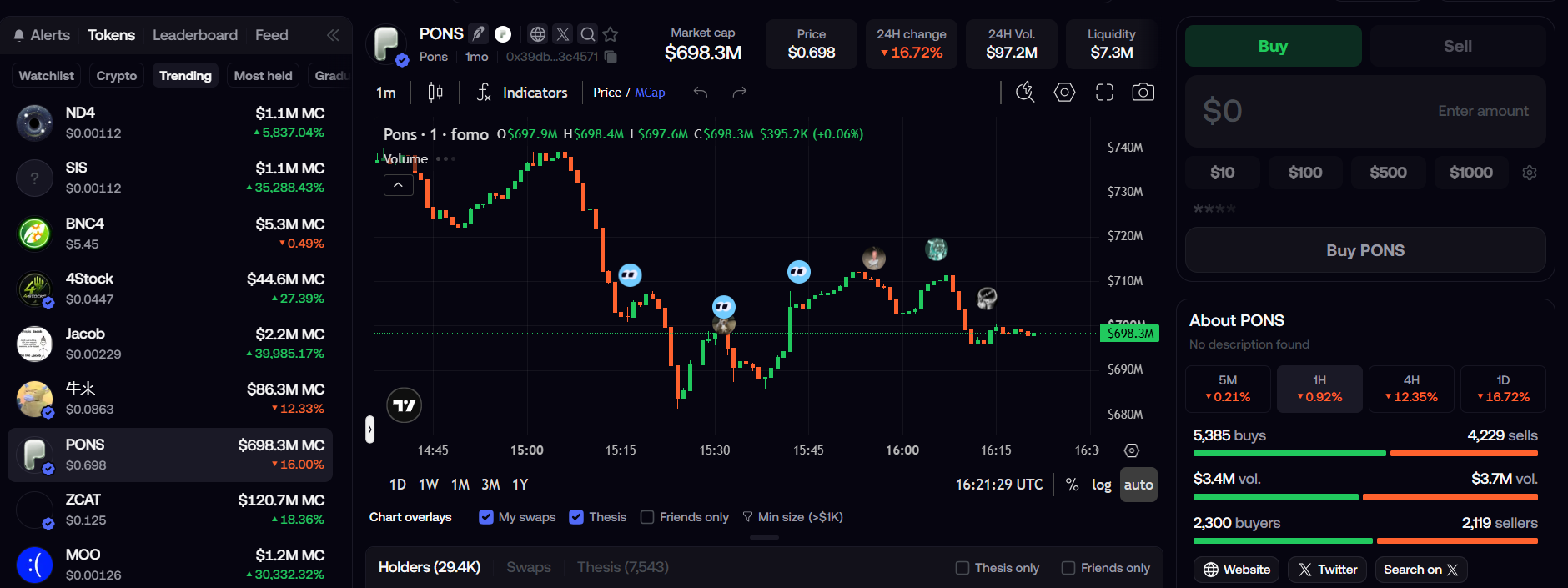Image resolution: width=1568 pixels, height=588 pixels.
Task: Copy the contract address 0x39db...3c4571
Action: click(611, 57)
